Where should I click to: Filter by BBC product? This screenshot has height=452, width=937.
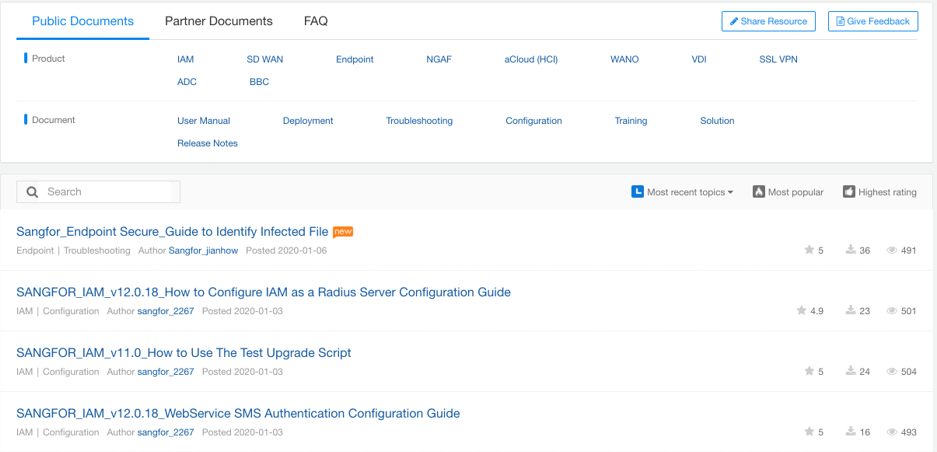click(x=259, y=82)
